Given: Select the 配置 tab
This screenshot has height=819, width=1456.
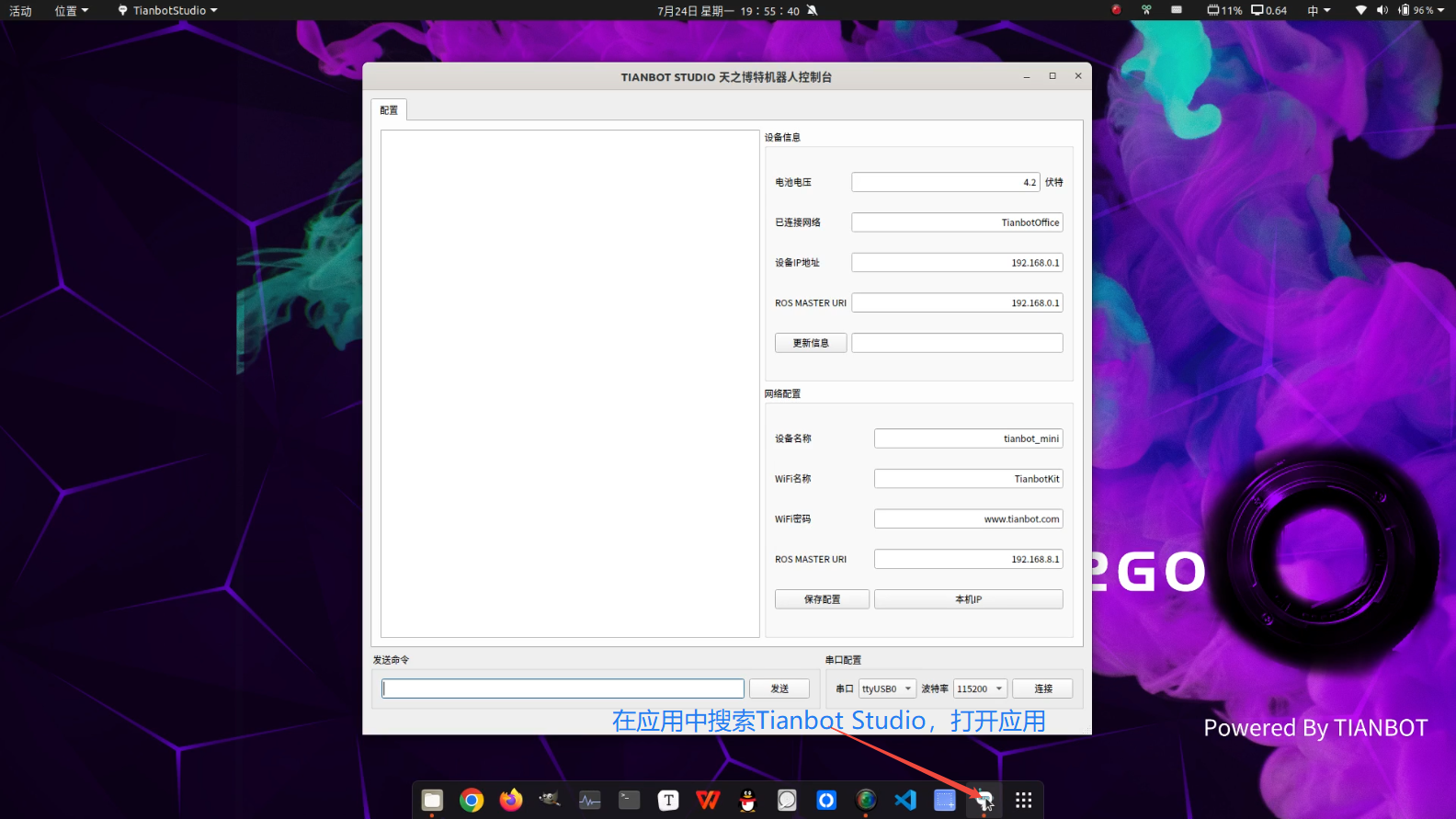Looking at the screenshot, I should 389,110.
